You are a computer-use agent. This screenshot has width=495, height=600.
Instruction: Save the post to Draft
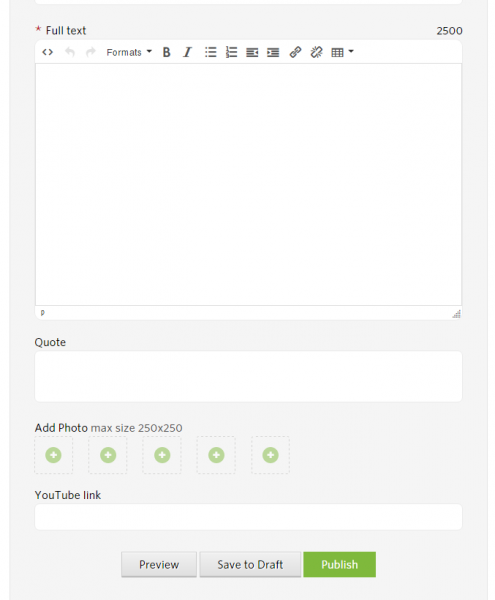(x=250, y=564)
